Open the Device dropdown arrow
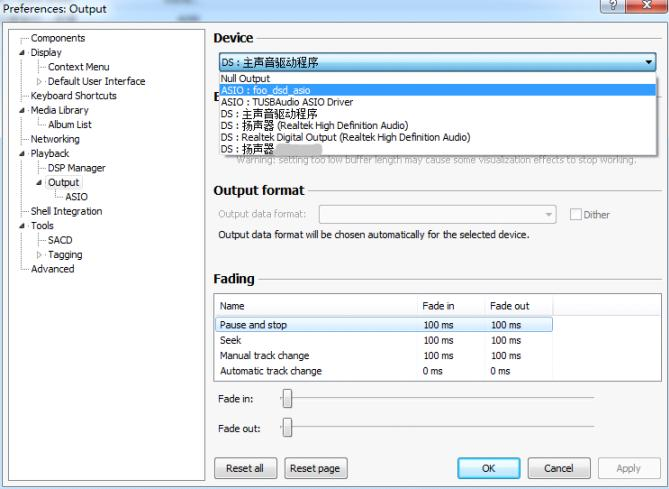The height and width of the screenshot is (489, 669). click(650, 62)
